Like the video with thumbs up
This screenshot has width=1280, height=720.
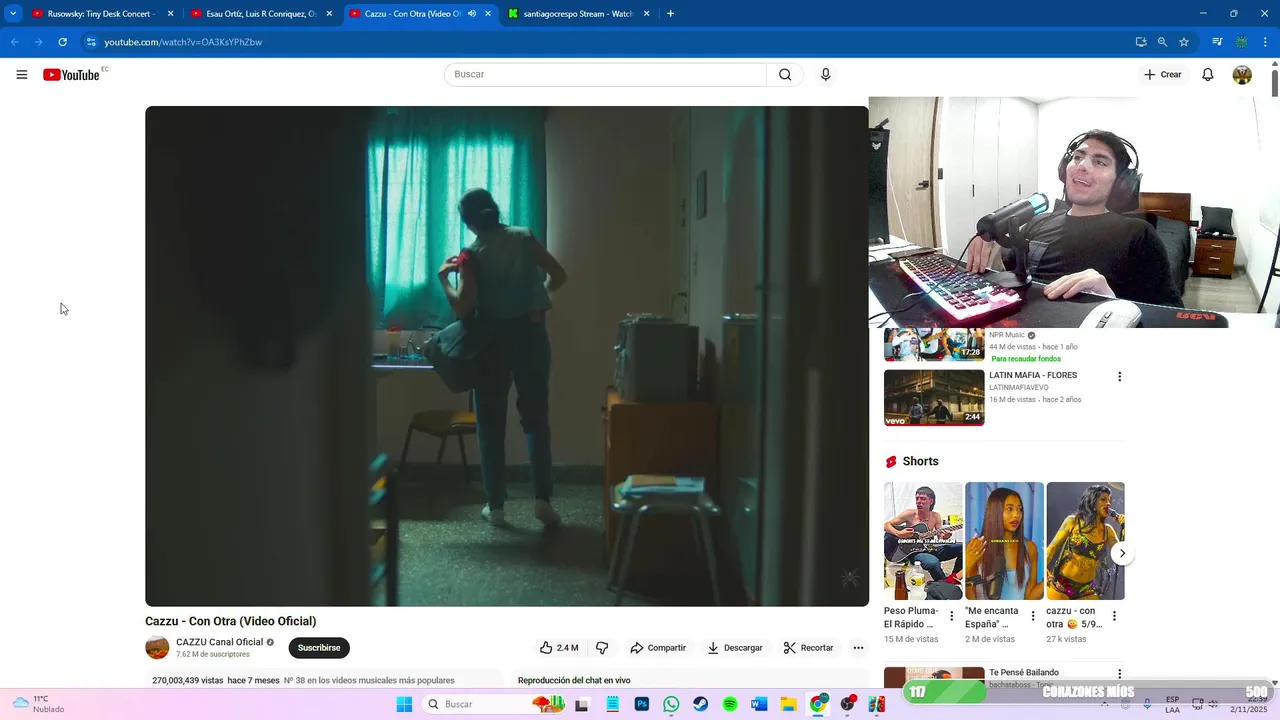(x=559, y=648)
